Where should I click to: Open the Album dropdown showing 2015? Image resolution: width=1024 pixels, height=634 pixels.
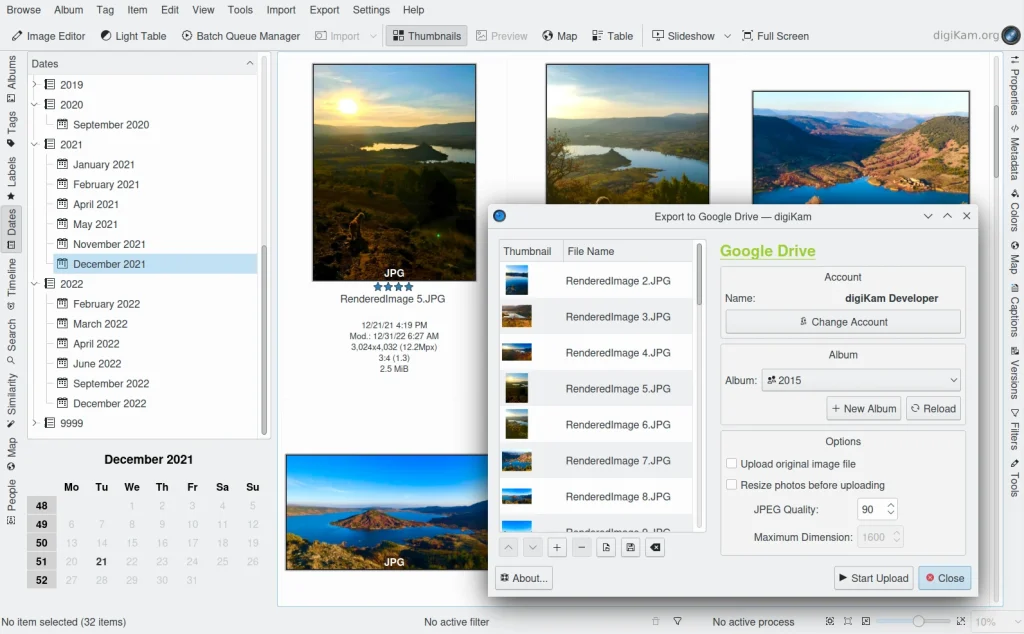[859, 380]
